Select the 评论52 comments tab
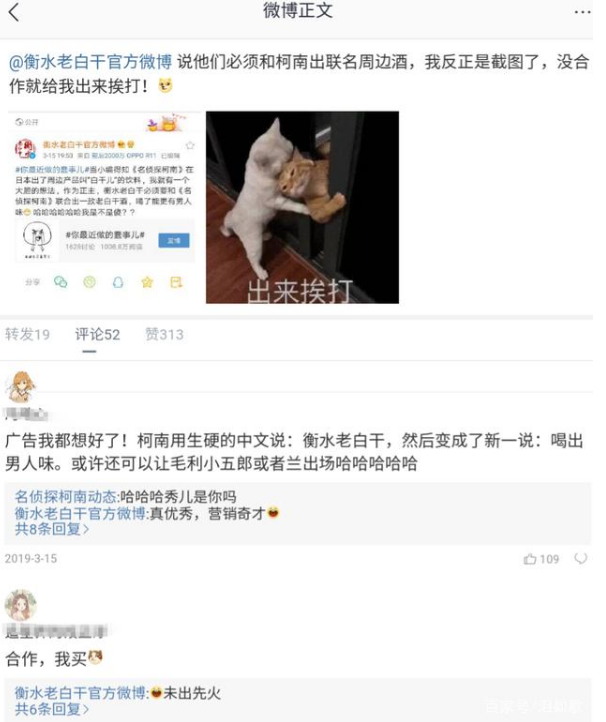The image size is (606, 722). (x=97, y=334)
